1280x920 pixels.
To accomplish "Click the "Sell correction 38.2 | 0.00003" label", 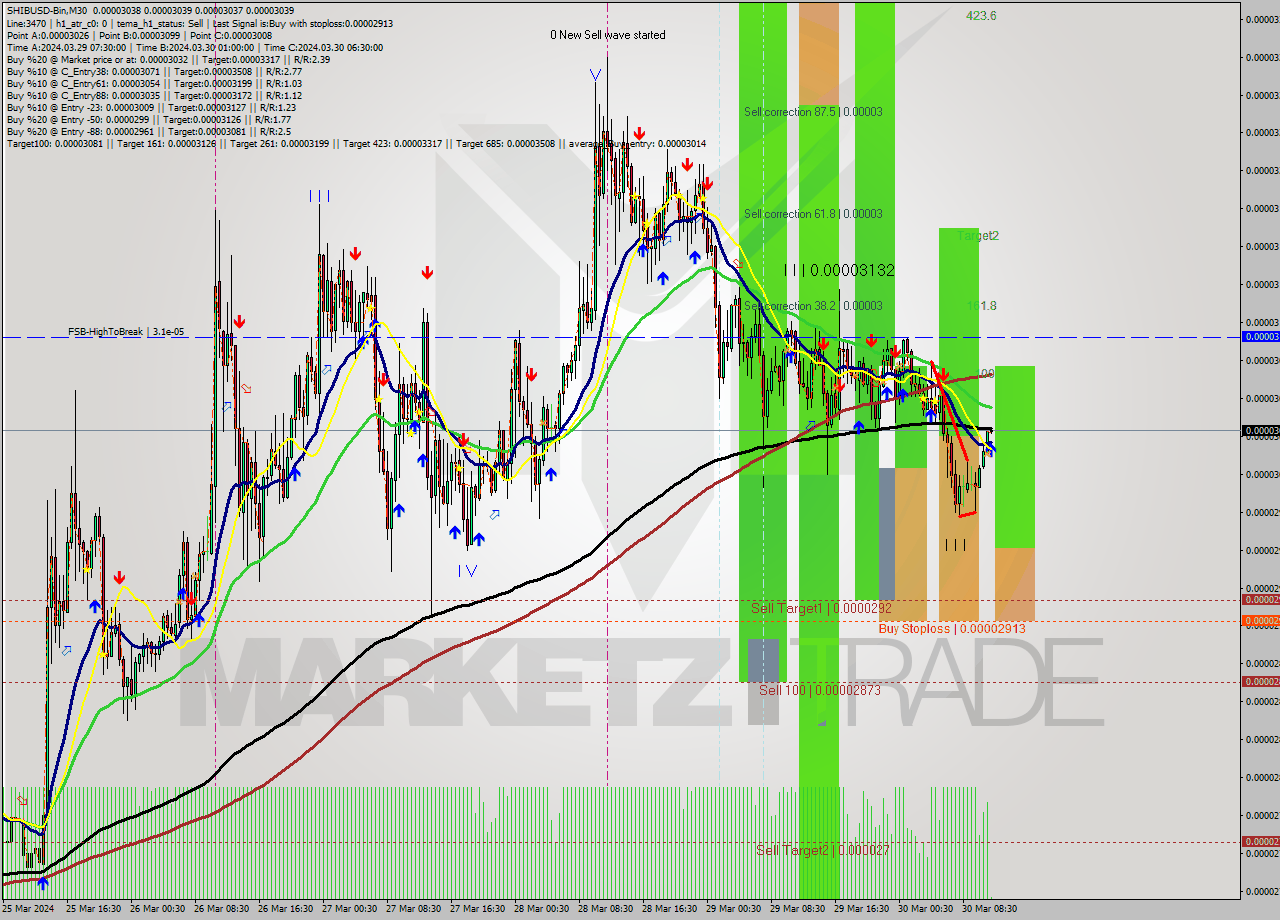I will coord(813,306).
